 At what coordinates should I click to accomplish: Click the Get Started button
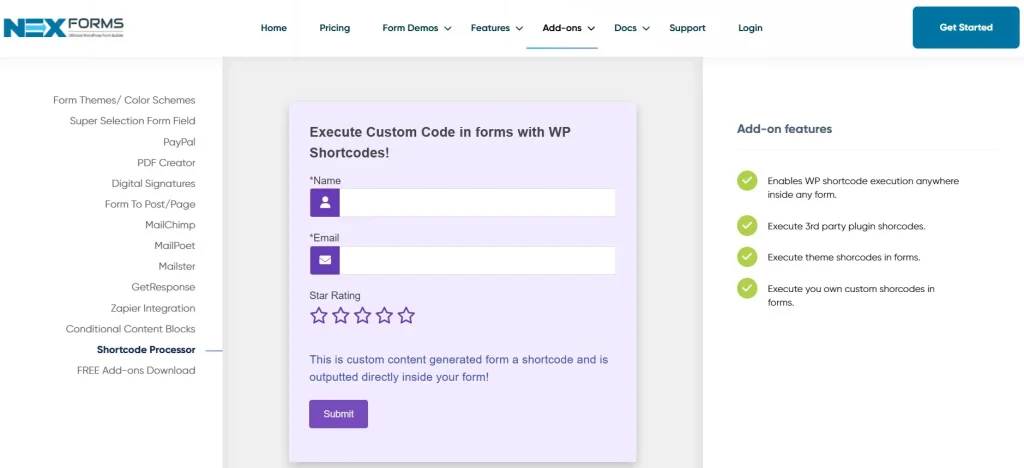click(x=966, y=27)
